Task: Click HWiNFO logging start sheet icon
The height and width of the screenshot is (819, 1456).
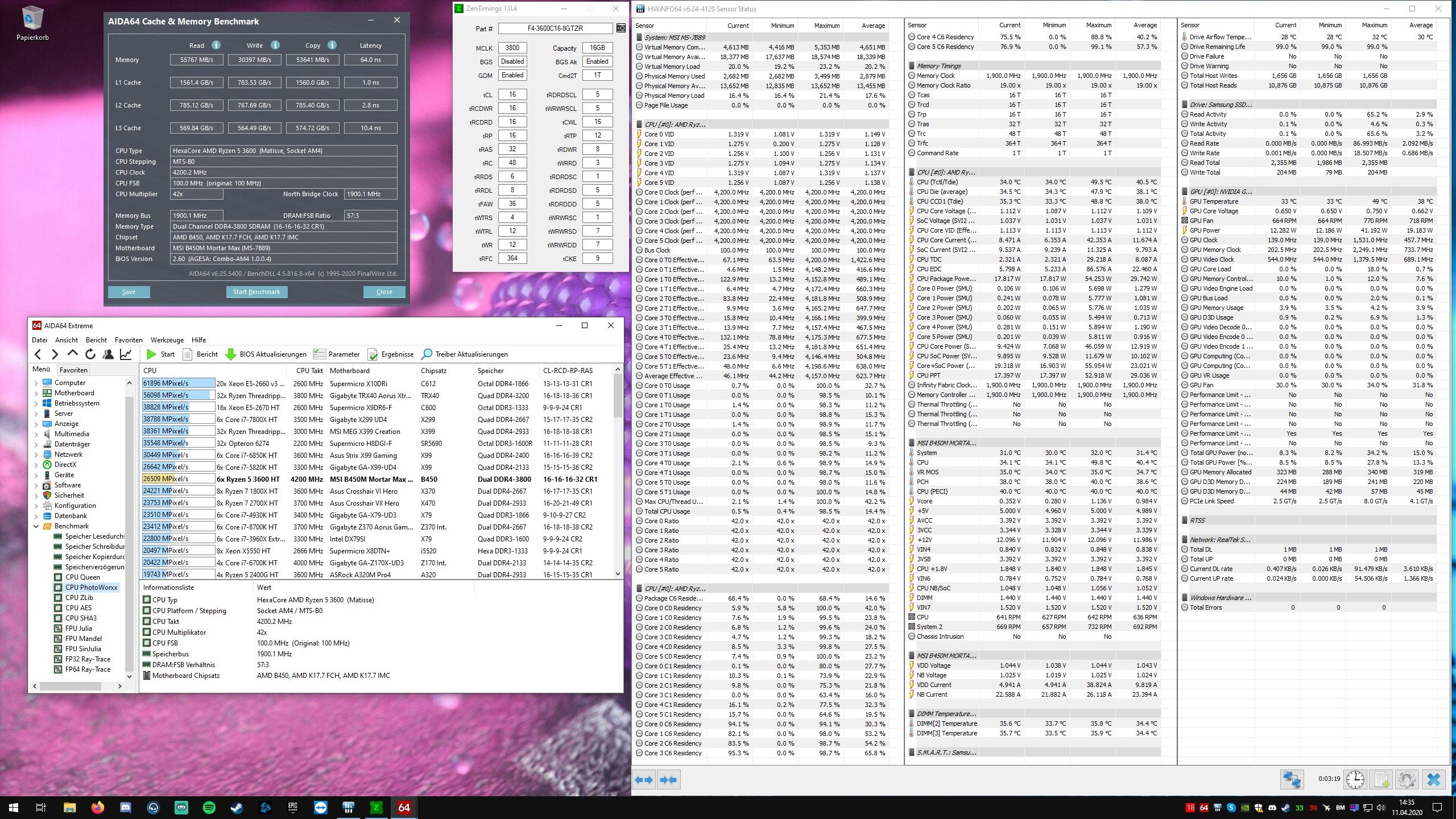Action: (1381, 779)
